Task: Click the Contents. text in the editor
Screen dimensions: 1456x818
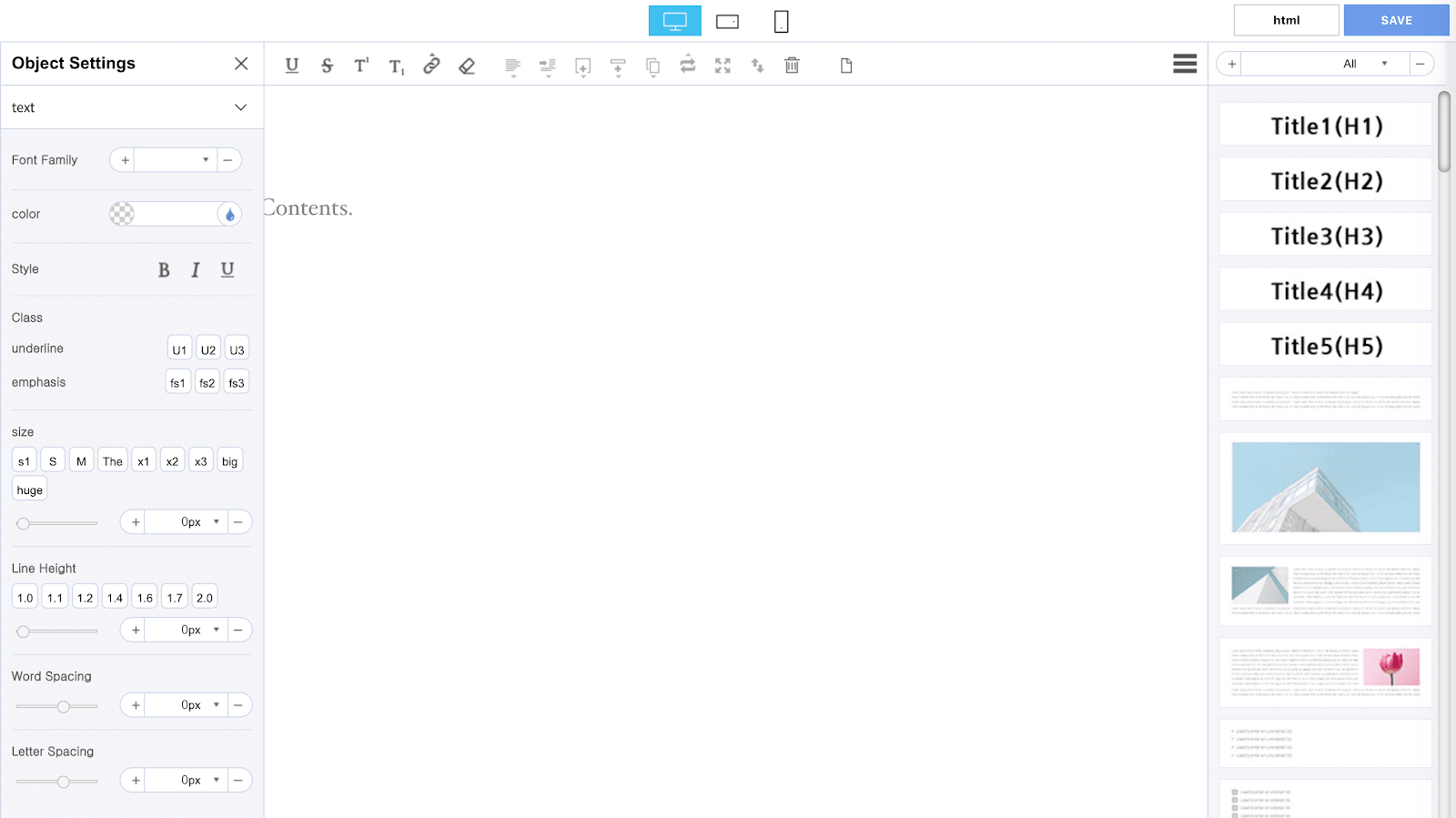Action: pyautogui.click(x=308, y=208)
